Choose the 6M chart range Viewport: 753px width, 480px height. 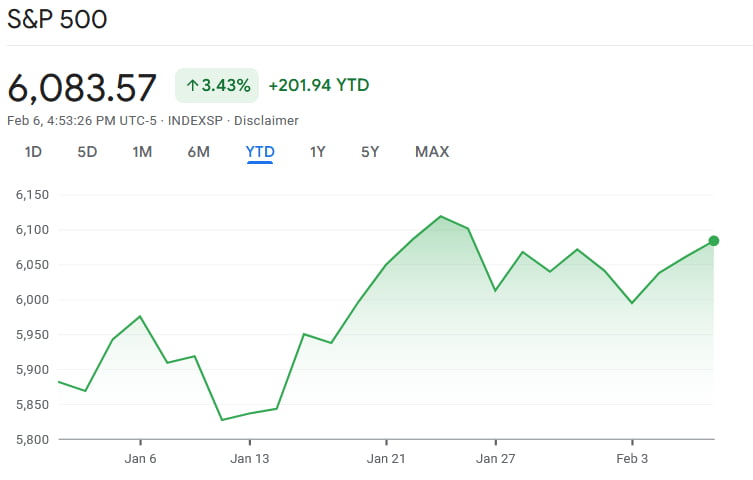198,152
